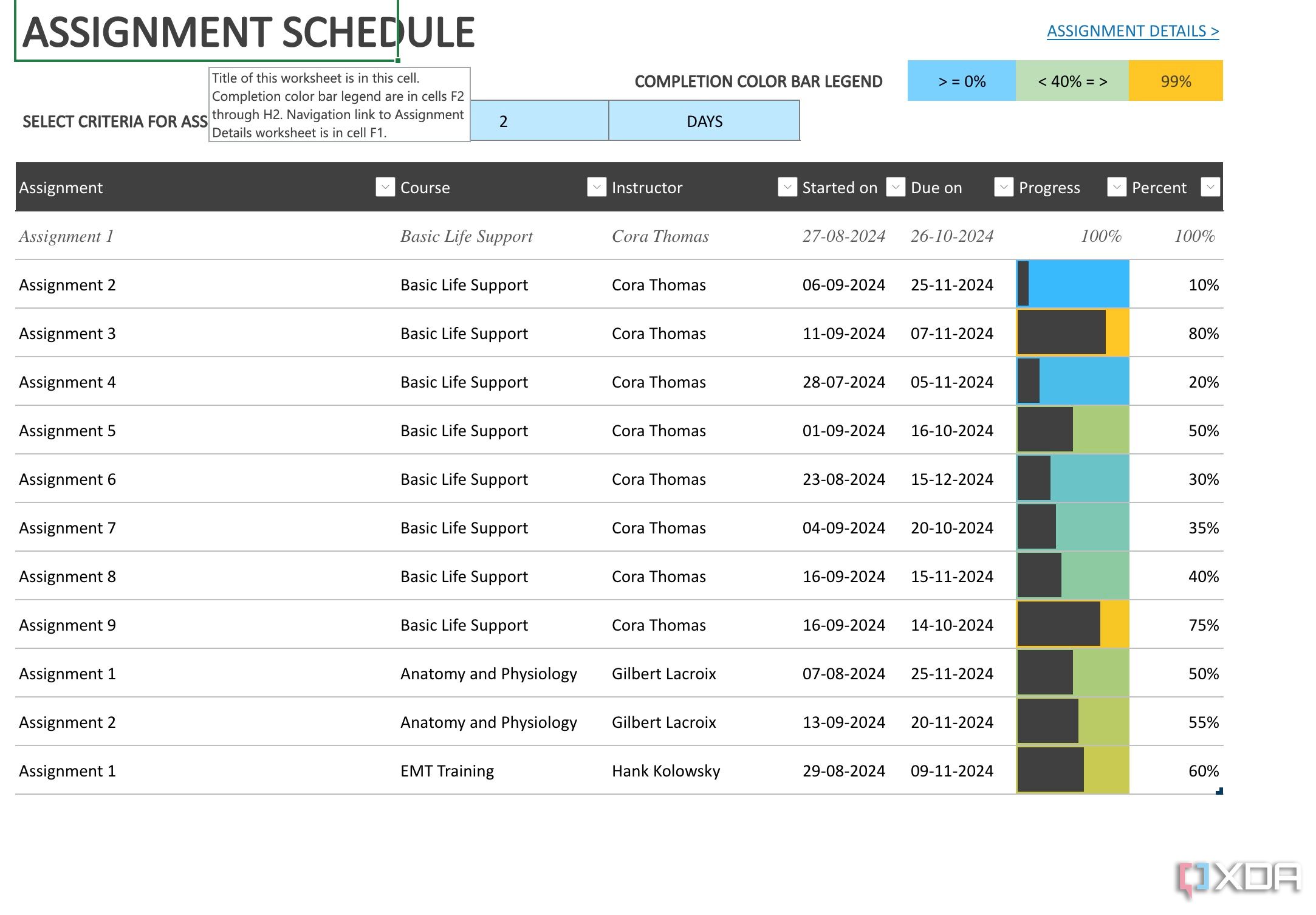Select the ASSIGNMENT SCHEDULE title cell

[x=206, y=31]
